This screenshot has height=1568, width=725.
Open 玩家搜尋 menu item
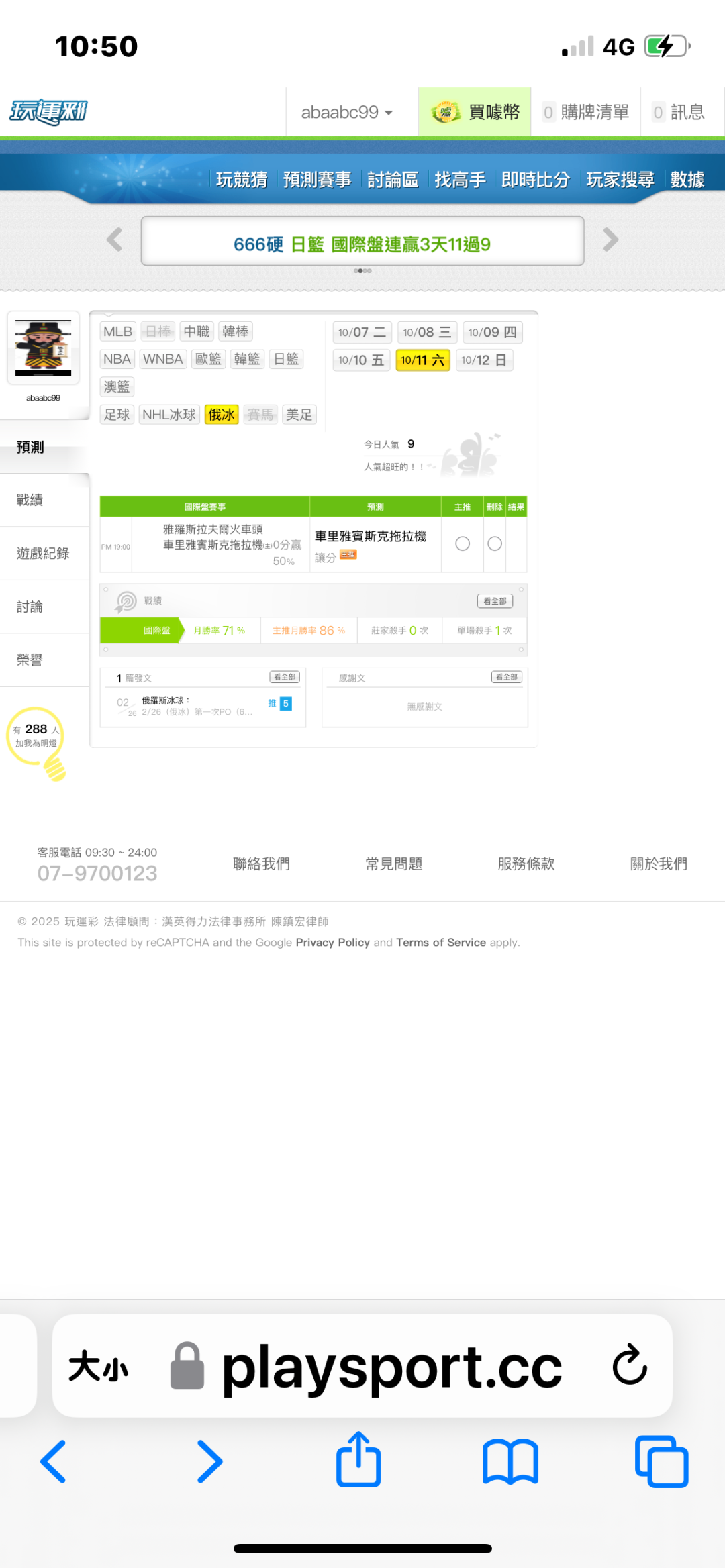click(620, 180)
